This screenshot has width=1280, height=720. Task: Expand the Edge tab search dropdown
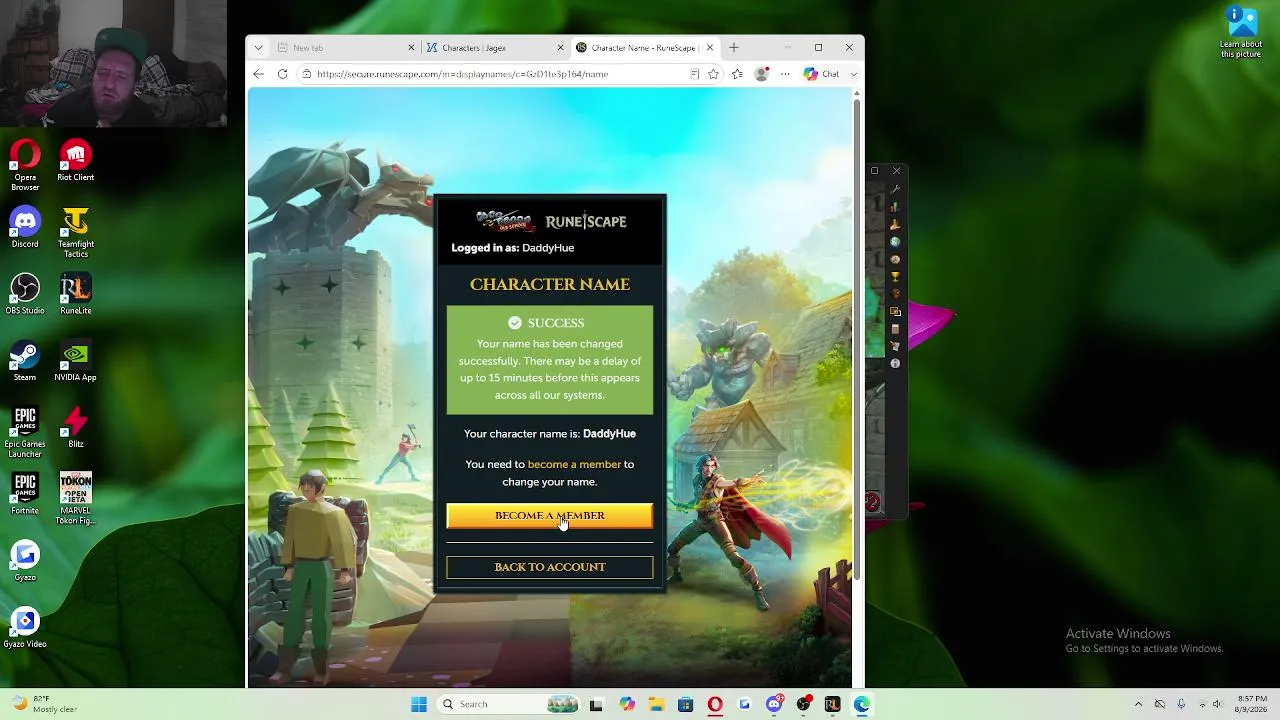258,47
